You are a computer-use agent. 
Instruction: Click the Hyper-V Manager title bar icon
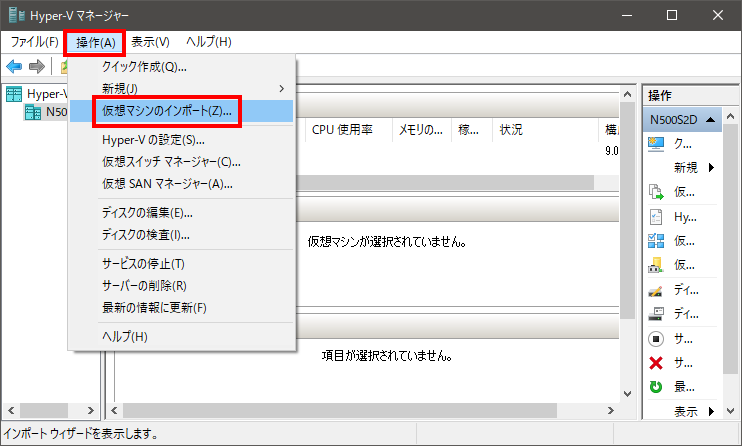click(17, 15)
